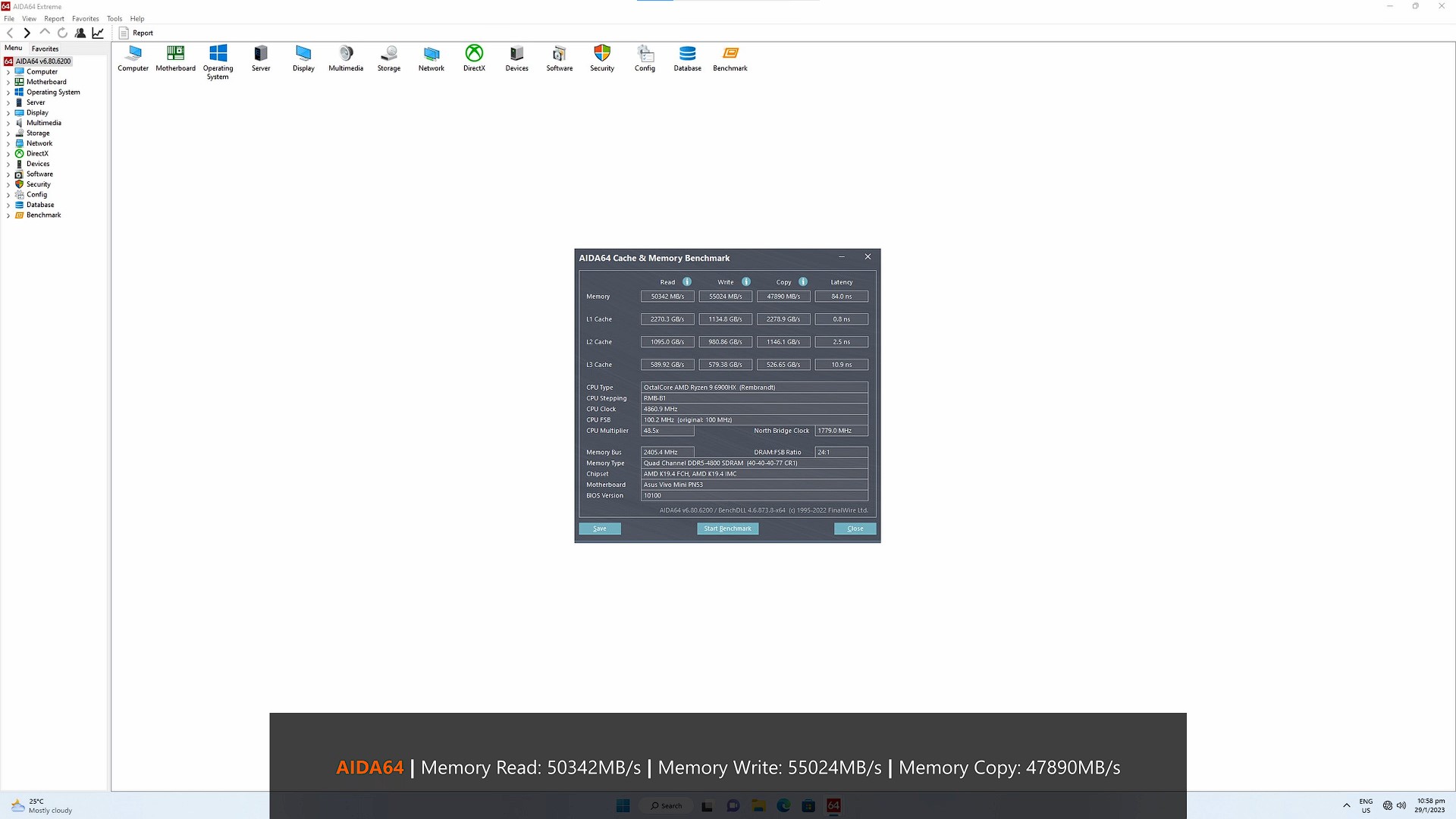Open the File menu

(x=9, y=18)
